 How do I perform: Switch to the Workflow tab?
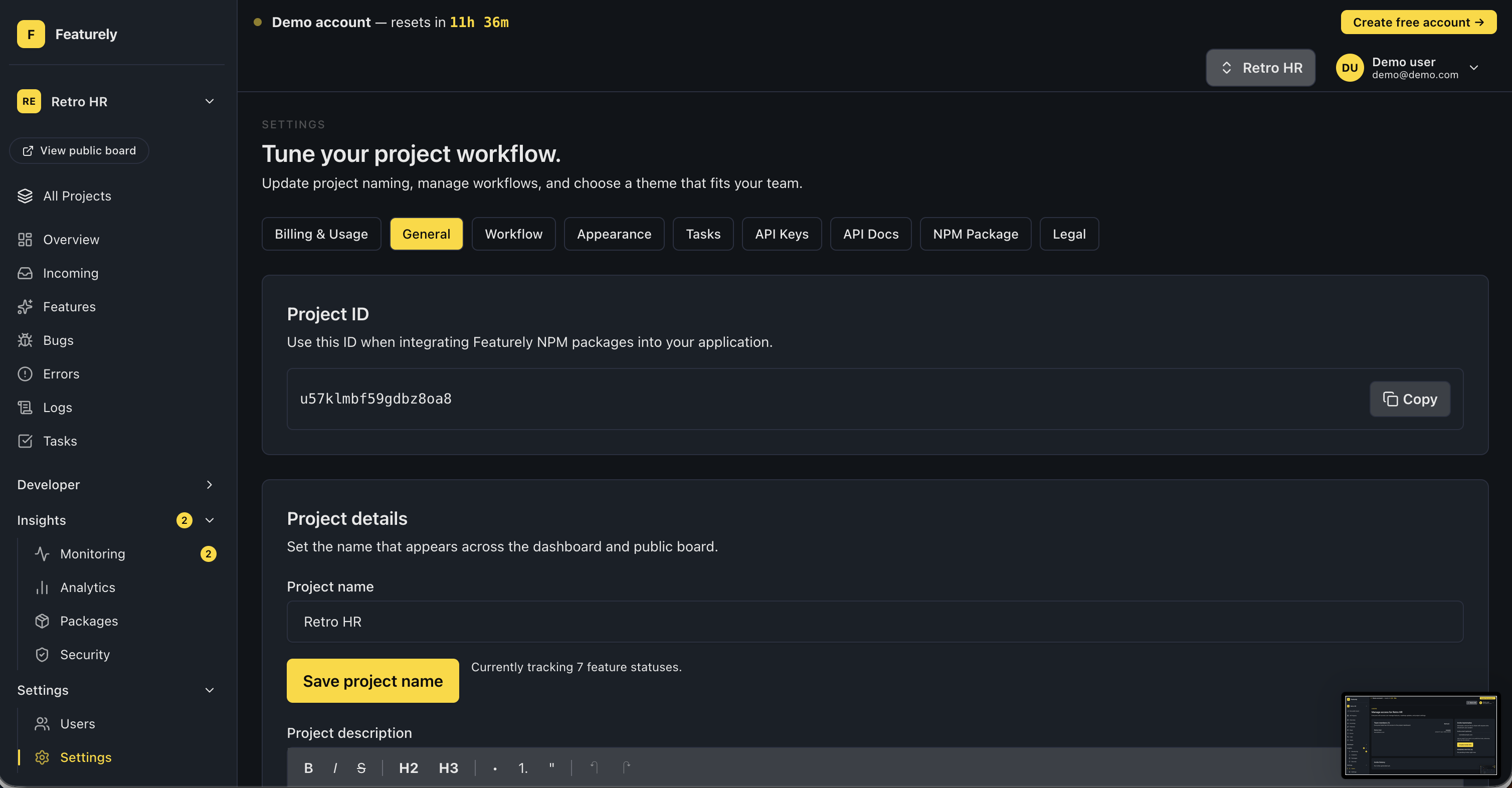(513, 234)
